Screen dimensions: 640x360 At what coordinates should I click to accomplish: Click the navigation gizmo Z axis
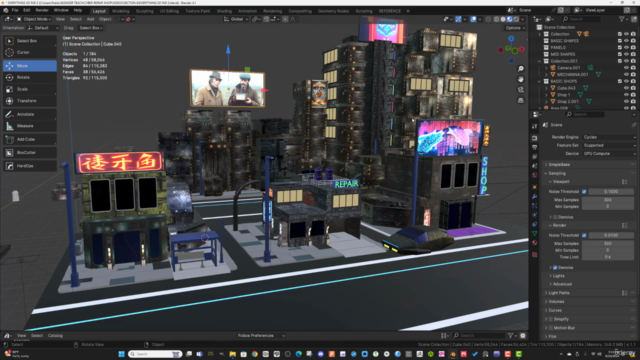pos(511,38)
